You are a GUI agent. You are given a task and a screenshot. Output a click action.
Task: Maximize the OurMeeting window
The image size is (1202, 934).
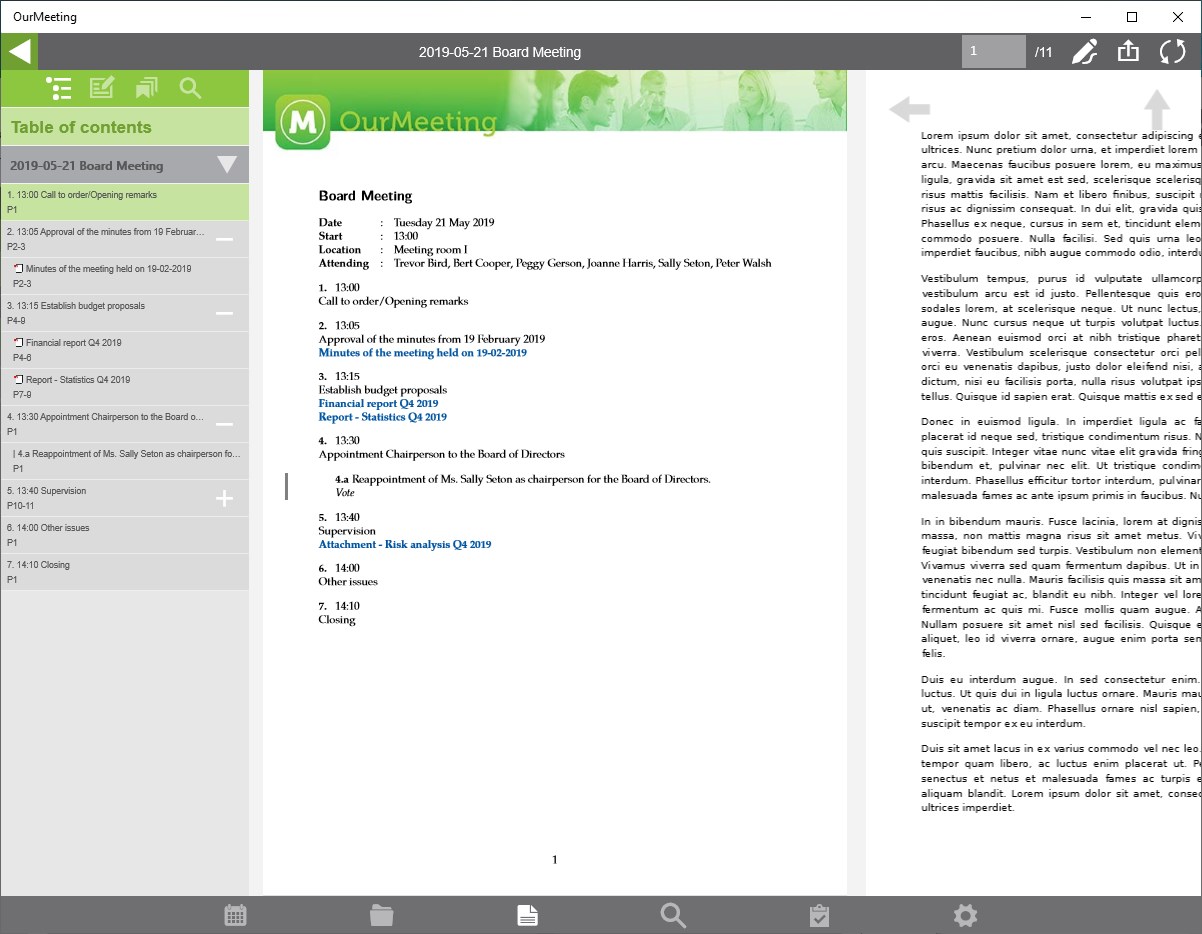coord(1132,17)
